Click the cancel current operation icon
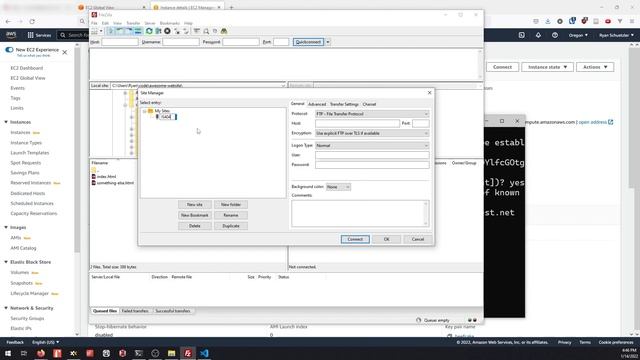The height and width of the screenshot is (360, 640). click(x=167, y=31)
